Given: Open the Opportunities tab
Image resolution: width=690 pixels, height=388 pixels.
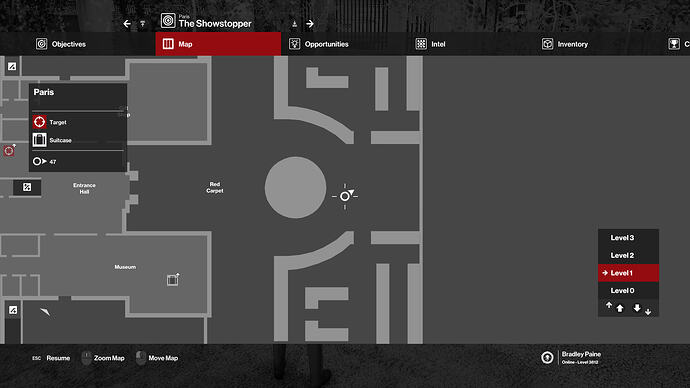Looking at the screenshot, I should point(319,44).
